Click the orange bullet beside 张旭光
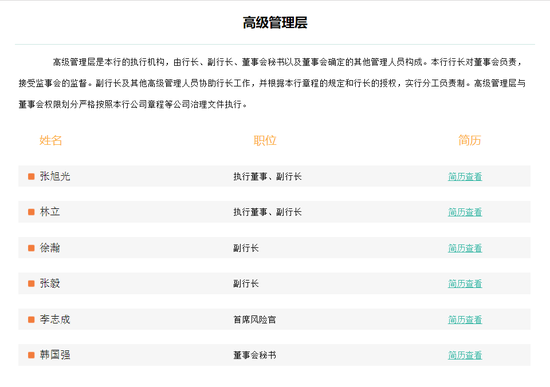550x387 pixels. click(31, 176)
